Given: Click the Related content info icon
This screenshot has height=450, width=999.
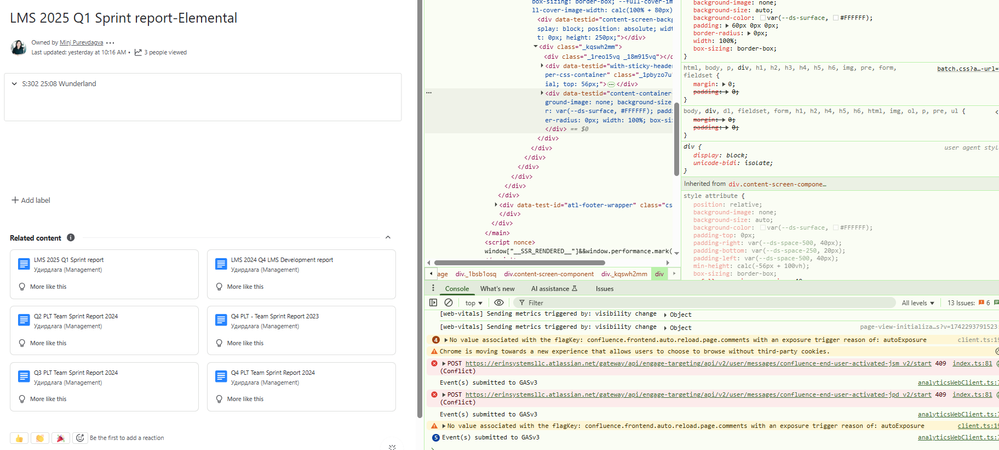Looking at the screenshot, I should [70, 238].
